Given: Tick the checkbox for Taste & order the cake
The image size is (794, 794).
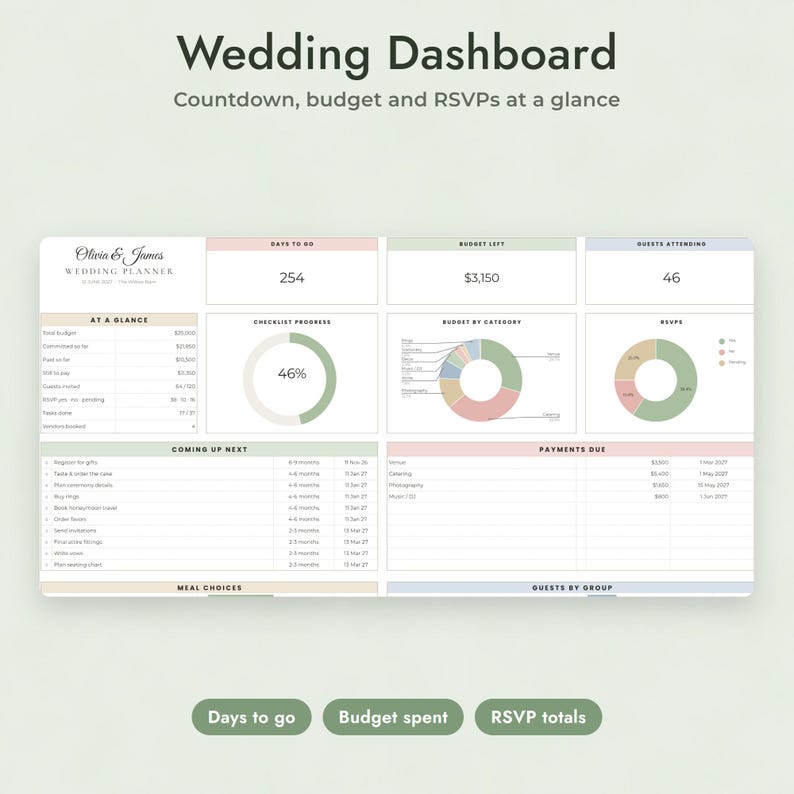Looking at the screenshot, I should click(x=47, y=474).
